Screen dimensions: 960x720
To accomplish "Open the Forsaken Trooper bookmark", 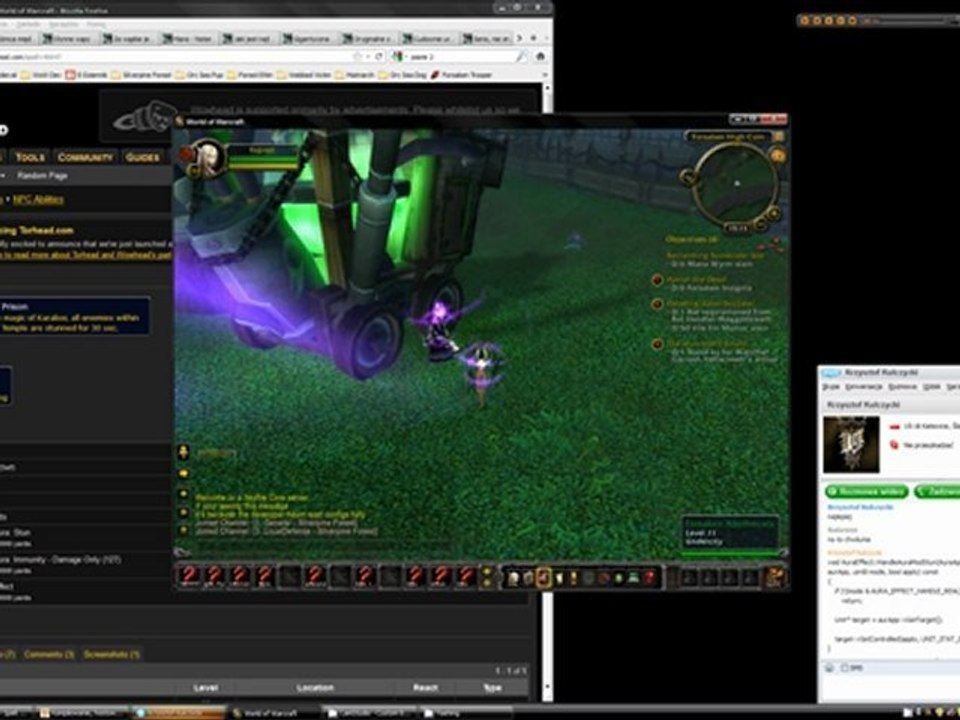I will coord(462,75).
